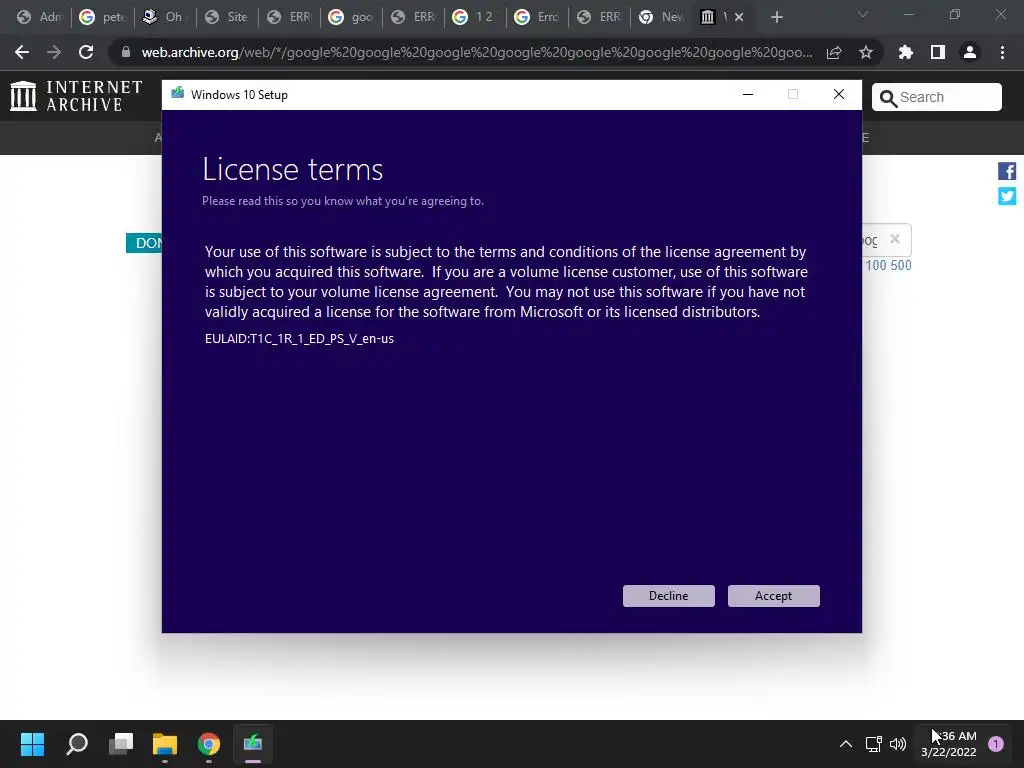Screen dimensions: 1024x768
Task: Click Chrome forward navigation arrow
Action: click(54, 52)
